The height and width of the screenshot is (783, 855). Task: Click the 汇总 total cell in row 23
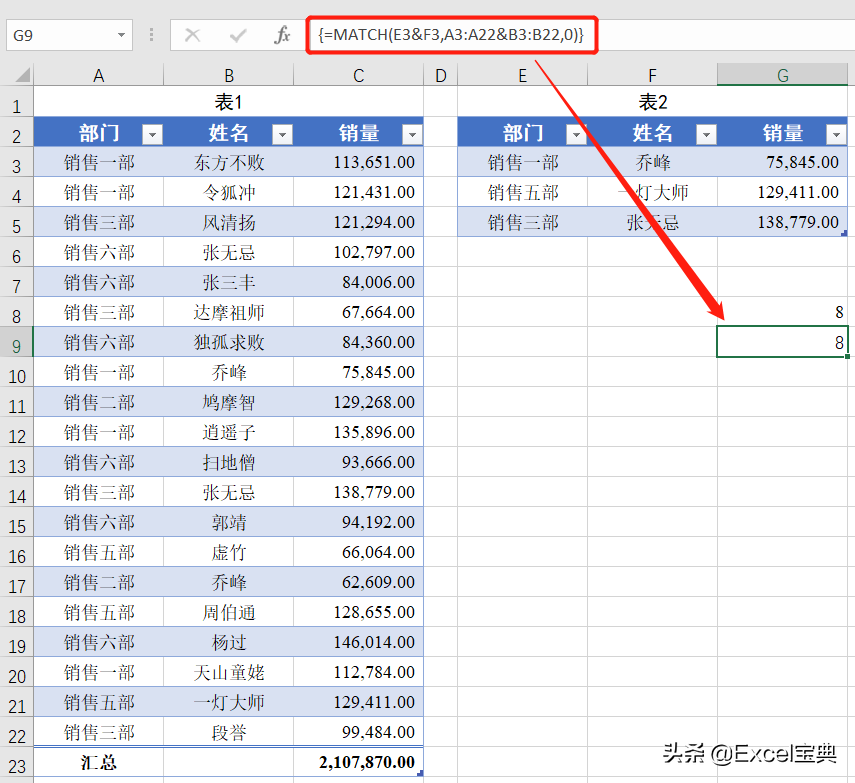[98, 762]
